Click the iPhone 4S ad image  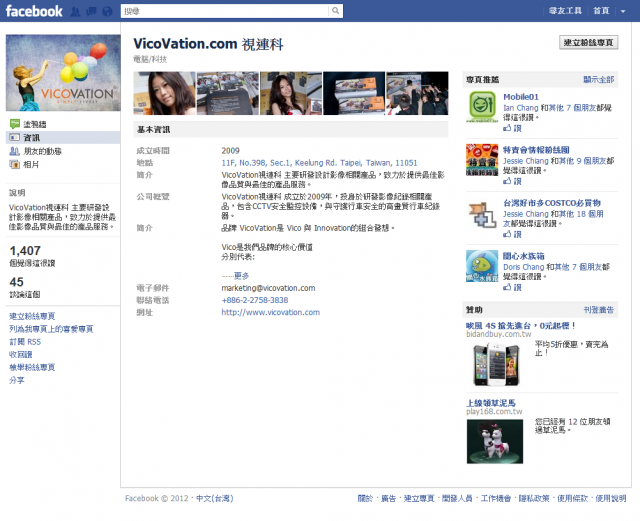click(x=496, y=365)
